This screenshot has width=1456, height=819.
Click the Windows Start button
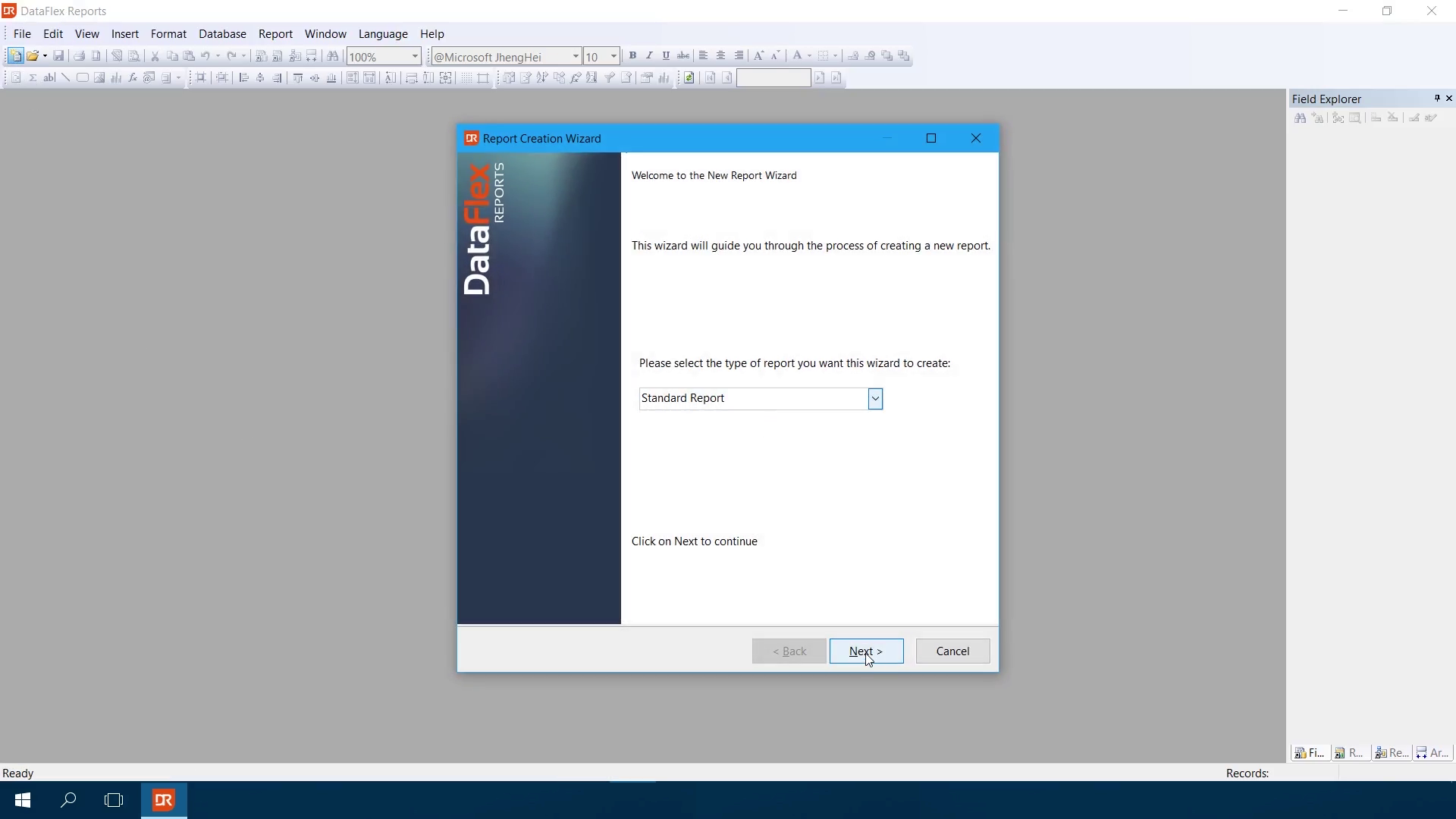(x=23, y=800)
